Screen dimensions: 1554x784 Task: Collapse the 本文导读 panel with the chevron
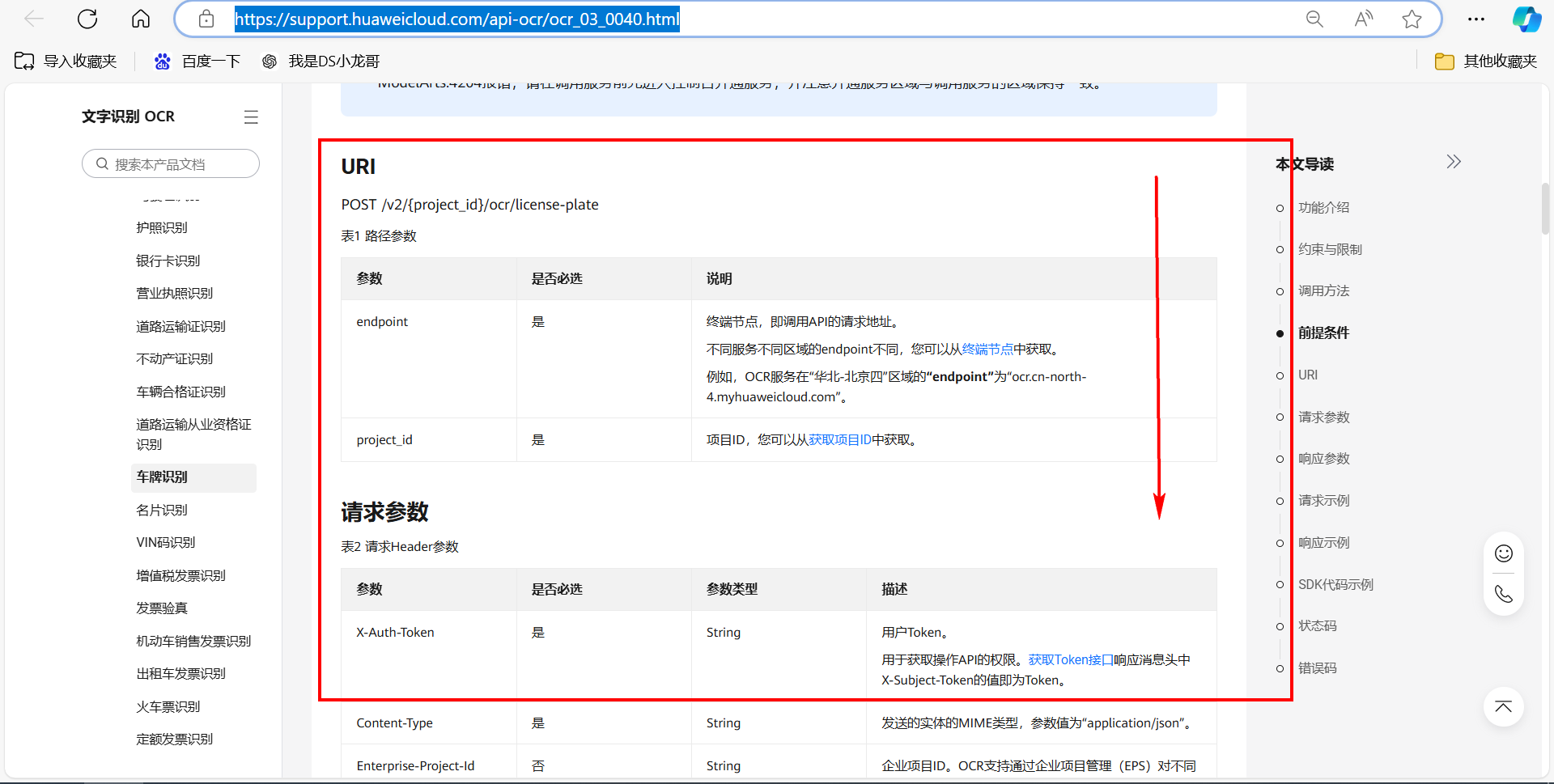[1453, 161]
